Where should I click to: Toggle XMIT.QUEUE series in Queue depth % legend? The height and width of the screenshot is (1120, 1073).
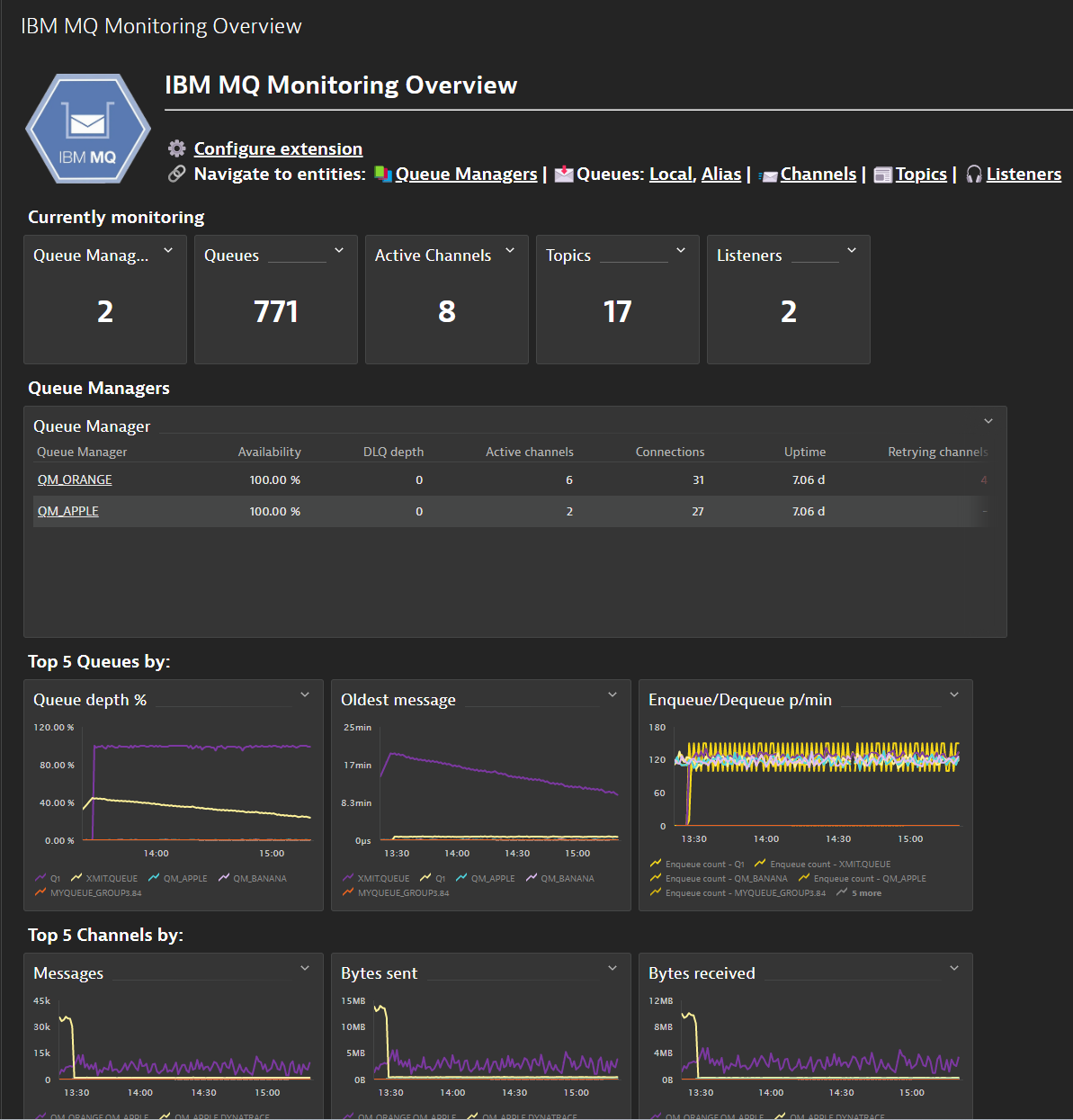(112, 878)
